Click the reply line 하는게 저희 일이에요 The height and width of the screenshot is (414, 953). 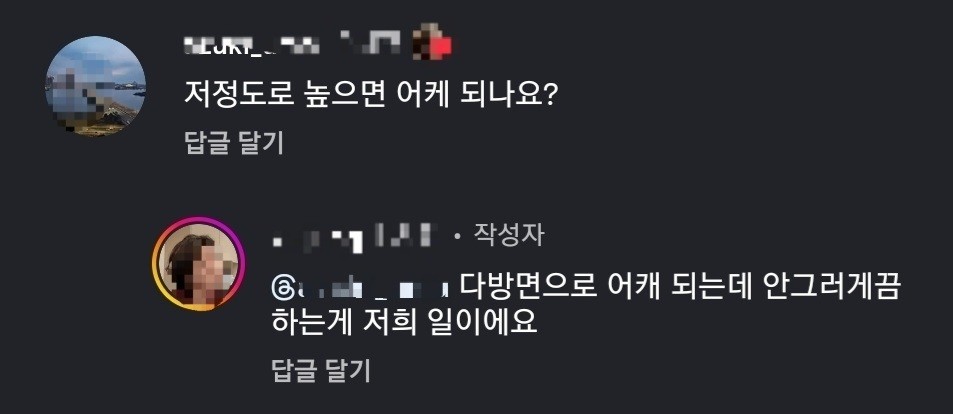pos(405,322)
